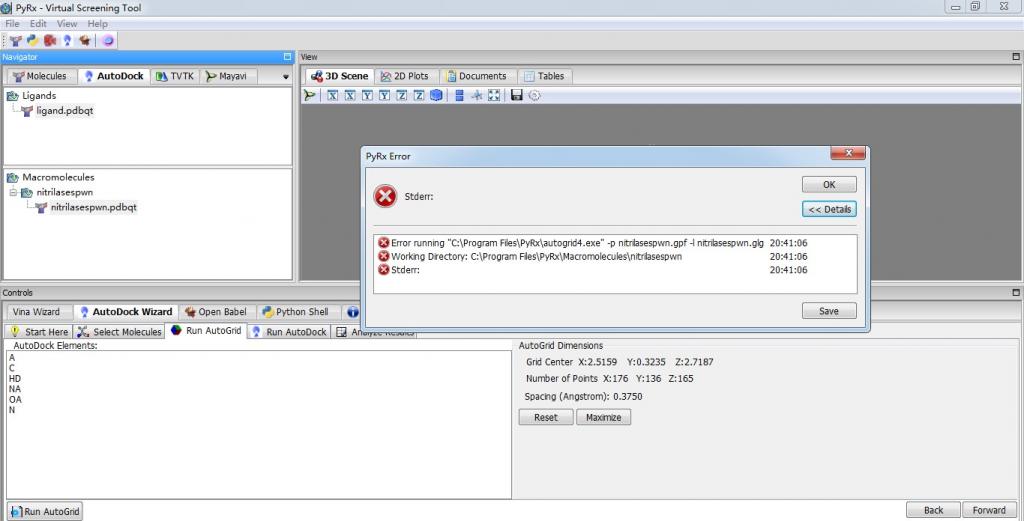Switch to the Mayavi tab
This screenshot has width=1024, height=521.
[x=226, y=76]
